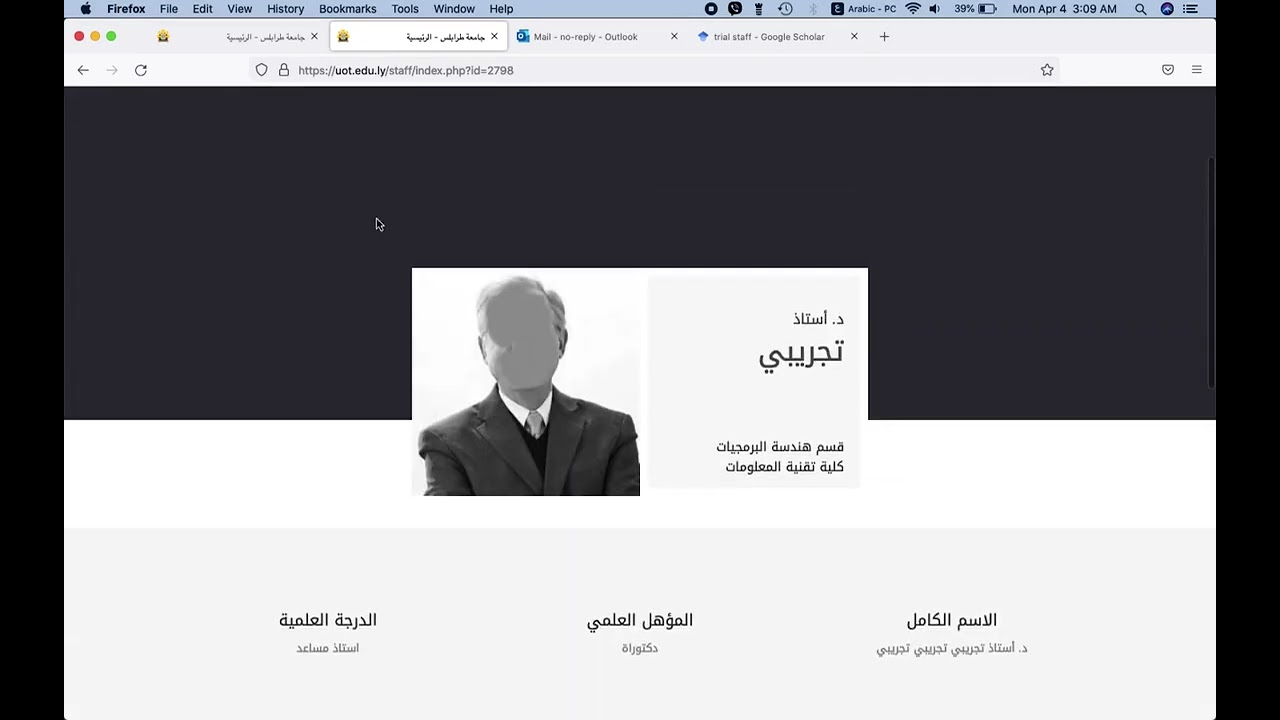
Task: Open the View menu
Action: click(x=239, y=9)
